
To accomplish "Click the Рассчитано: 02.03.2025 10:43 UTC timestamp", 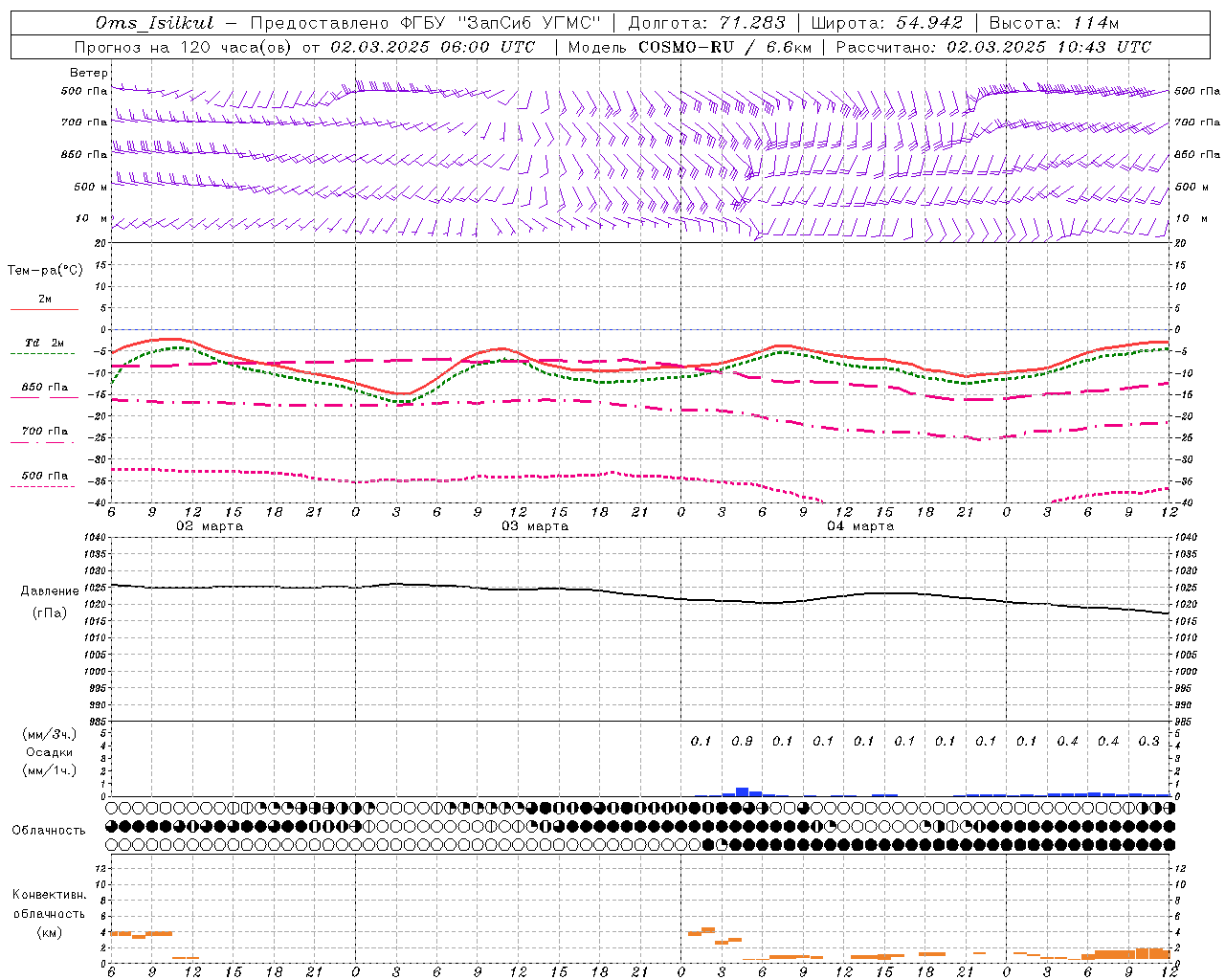I will 993,47.
